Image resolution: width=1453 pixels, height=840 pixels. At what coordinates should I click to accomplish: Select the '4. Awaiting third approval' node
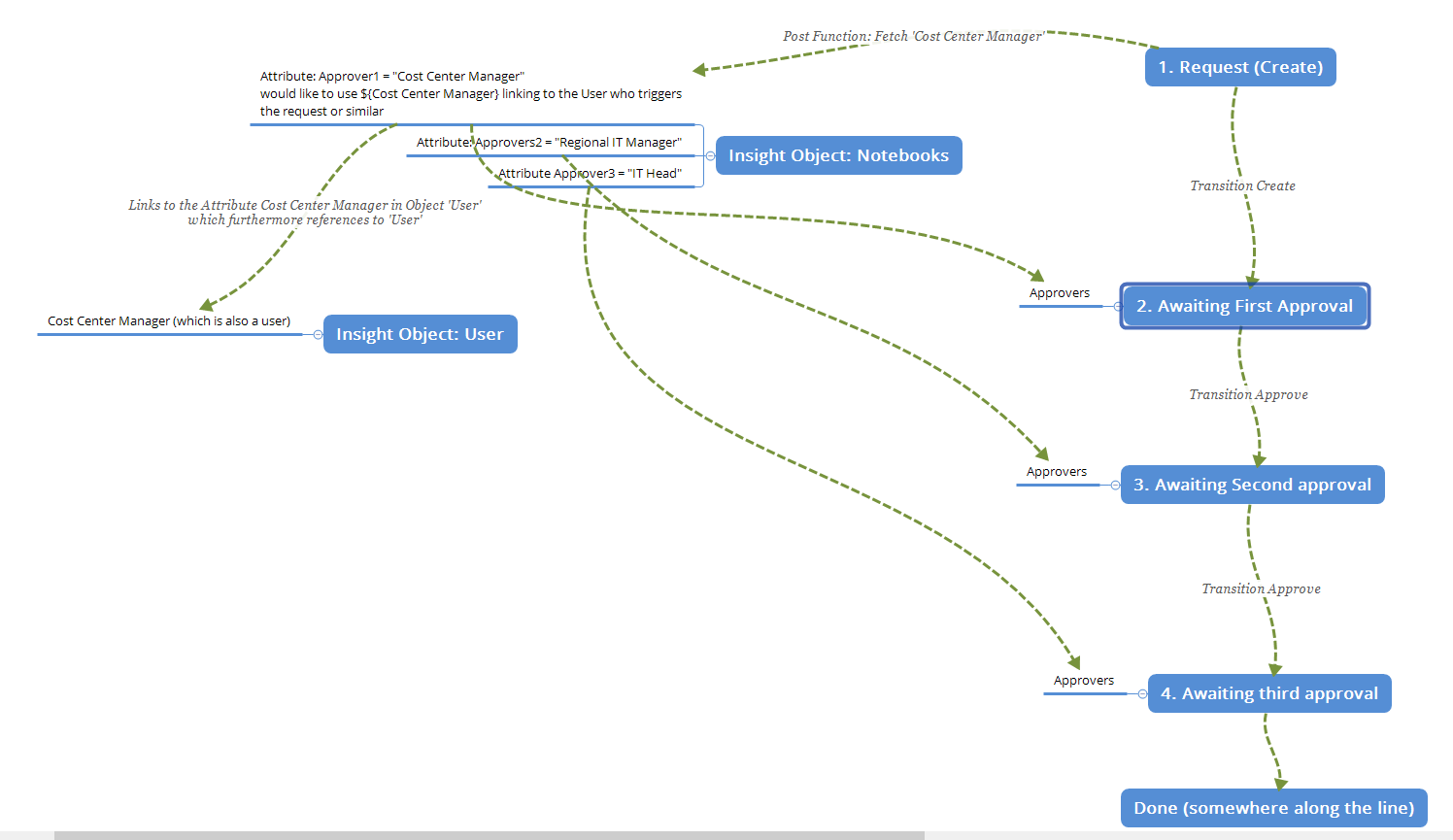tap(1269, 693)
